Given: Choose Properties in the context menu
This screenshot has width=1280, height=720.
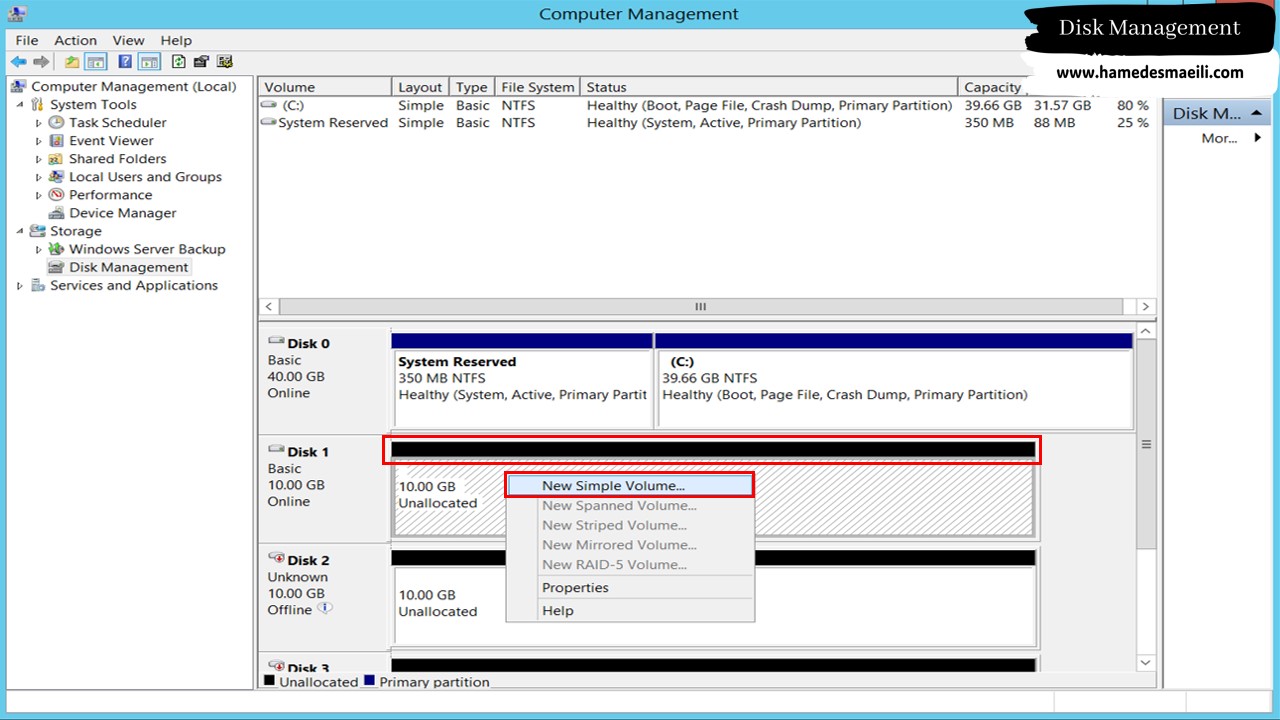Looking at the screenshot, I should point(630,588).
